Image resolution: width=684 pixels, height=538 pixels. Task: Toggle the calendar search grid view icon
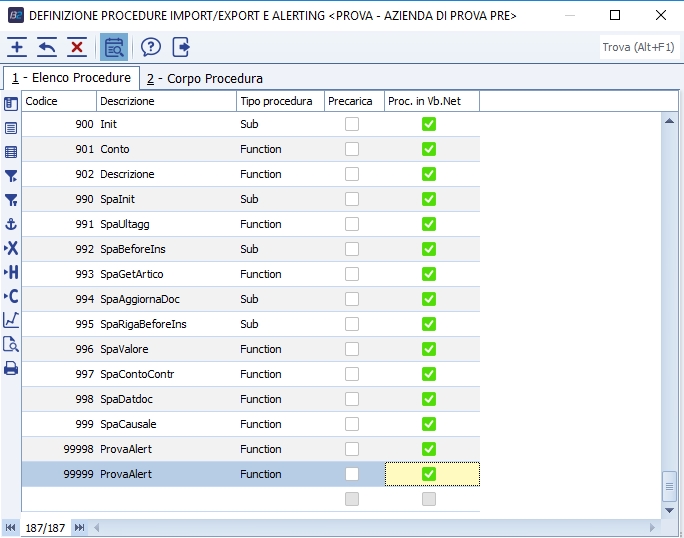114,47
